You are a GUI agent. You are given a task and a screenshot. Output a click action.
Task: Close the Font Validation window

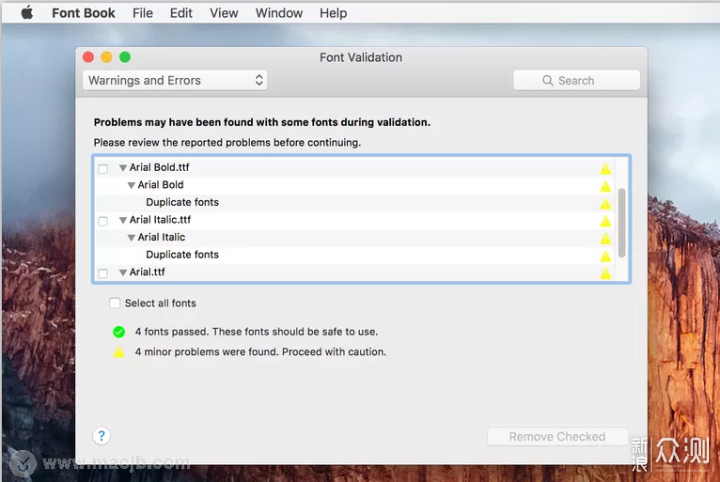tap(88, 57)
